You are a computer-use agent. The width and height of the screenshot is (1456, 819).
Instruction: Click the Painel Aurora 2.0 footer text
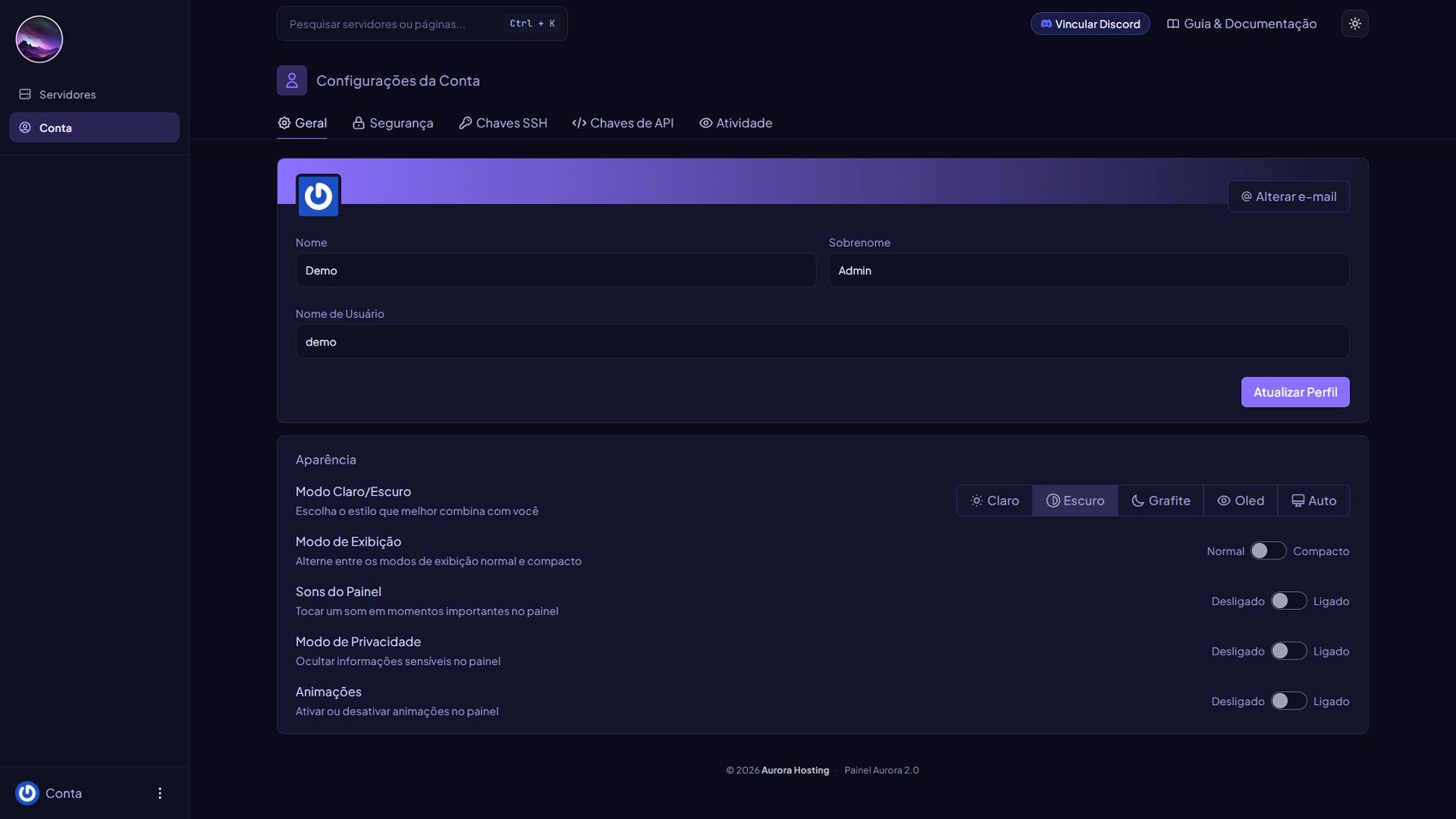[881, 770]
